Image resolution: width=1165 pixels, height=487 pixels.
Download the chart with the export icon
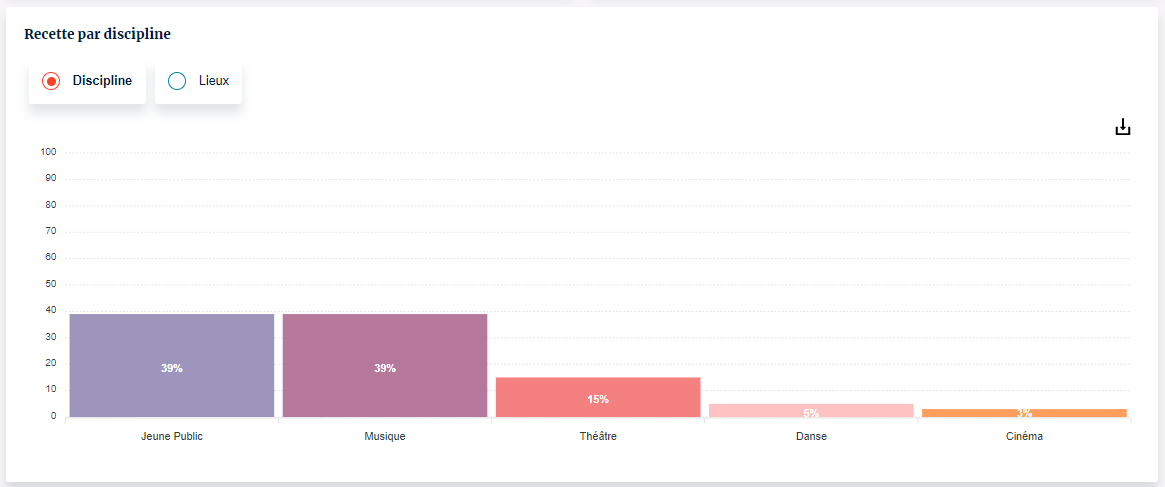click(x=1123, y=127)
